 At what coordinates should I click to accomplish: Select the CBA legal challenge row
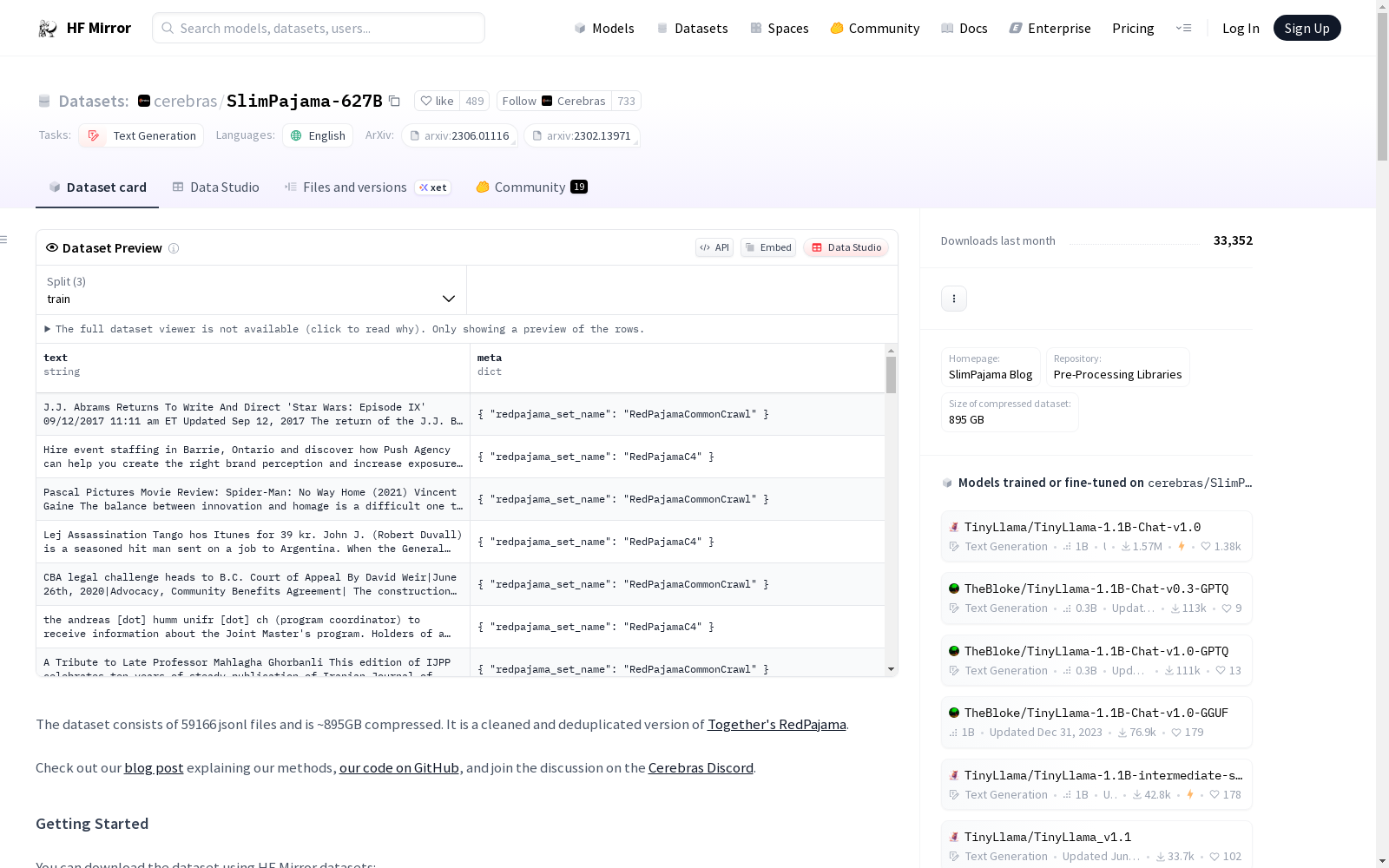click(x=460, y=584)
